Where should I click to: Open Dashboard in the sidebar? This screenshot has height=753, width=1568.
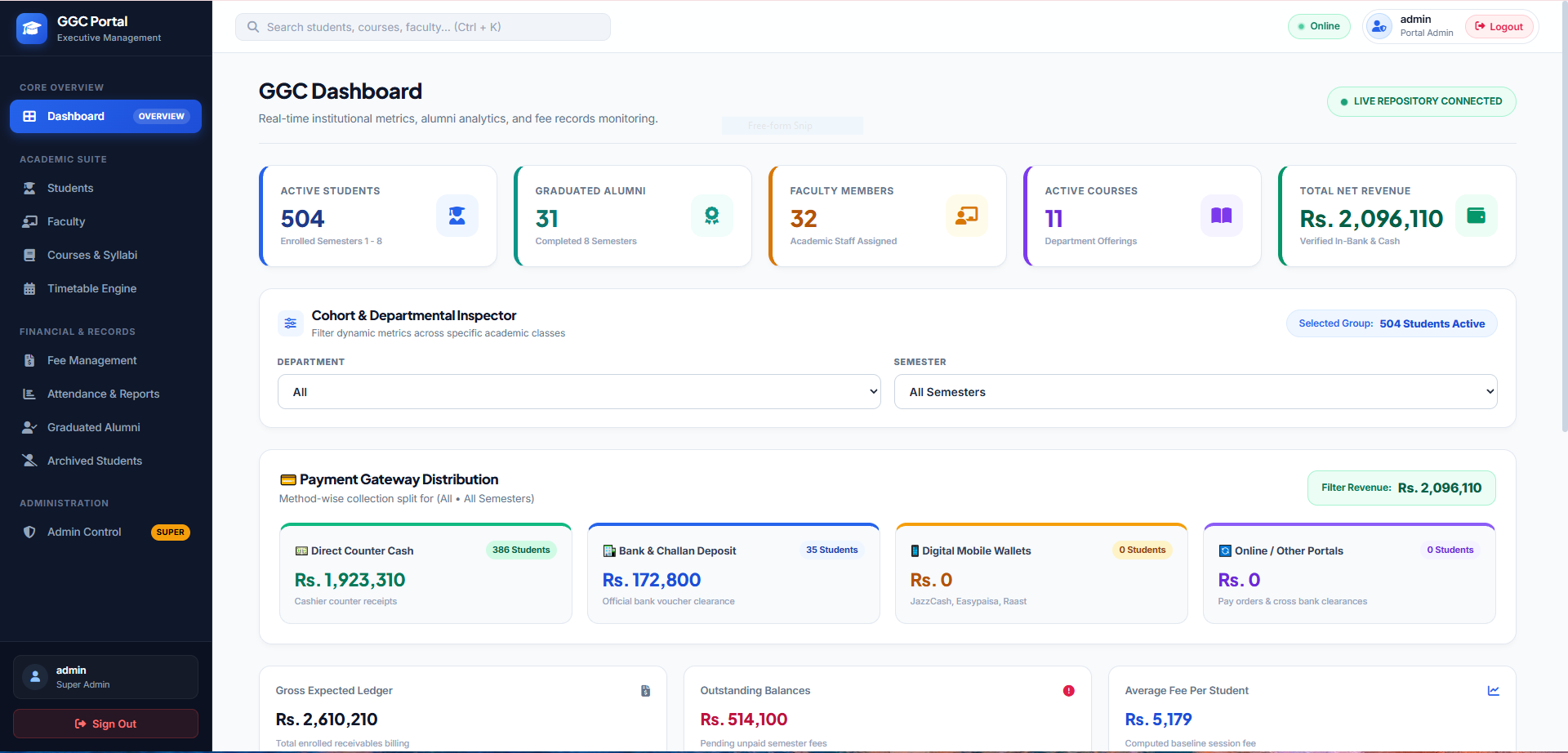coord(105,116)
